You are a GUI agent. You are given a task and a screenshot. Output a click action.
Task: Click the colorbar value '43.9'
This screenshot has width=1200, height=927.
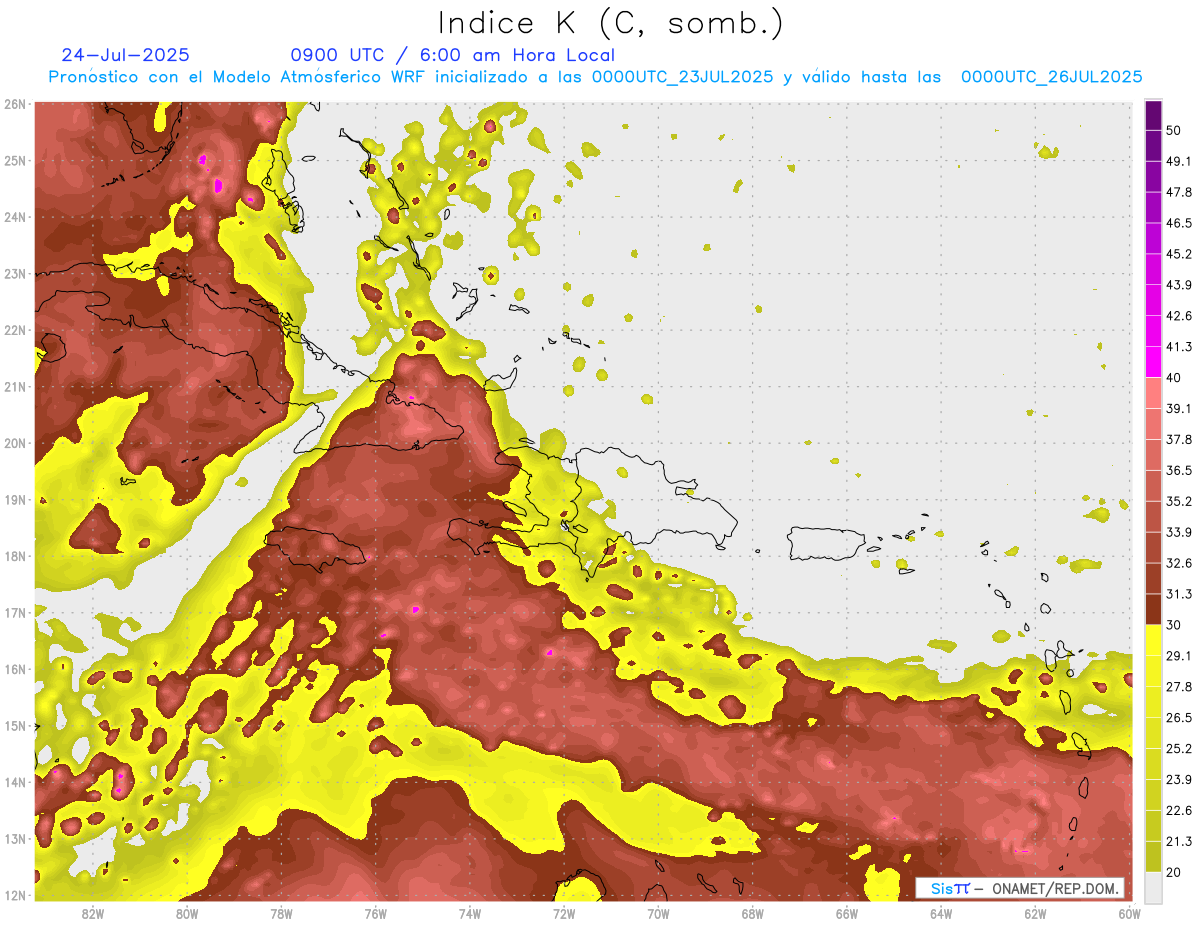click(1179, 285)
